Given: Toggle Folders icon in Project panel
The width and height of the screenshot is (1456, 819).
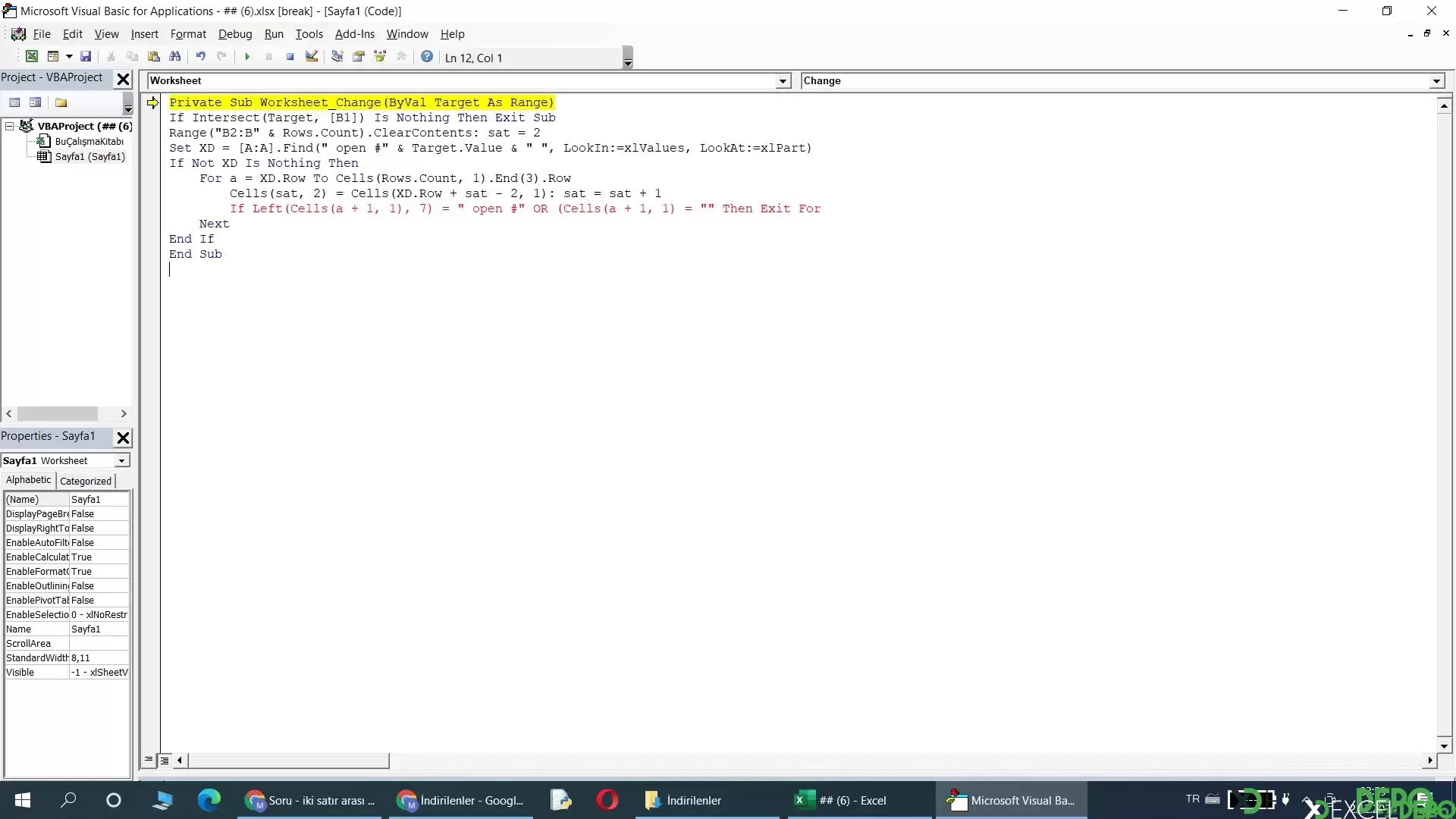Looking at the screenshot, I should 61,103.
